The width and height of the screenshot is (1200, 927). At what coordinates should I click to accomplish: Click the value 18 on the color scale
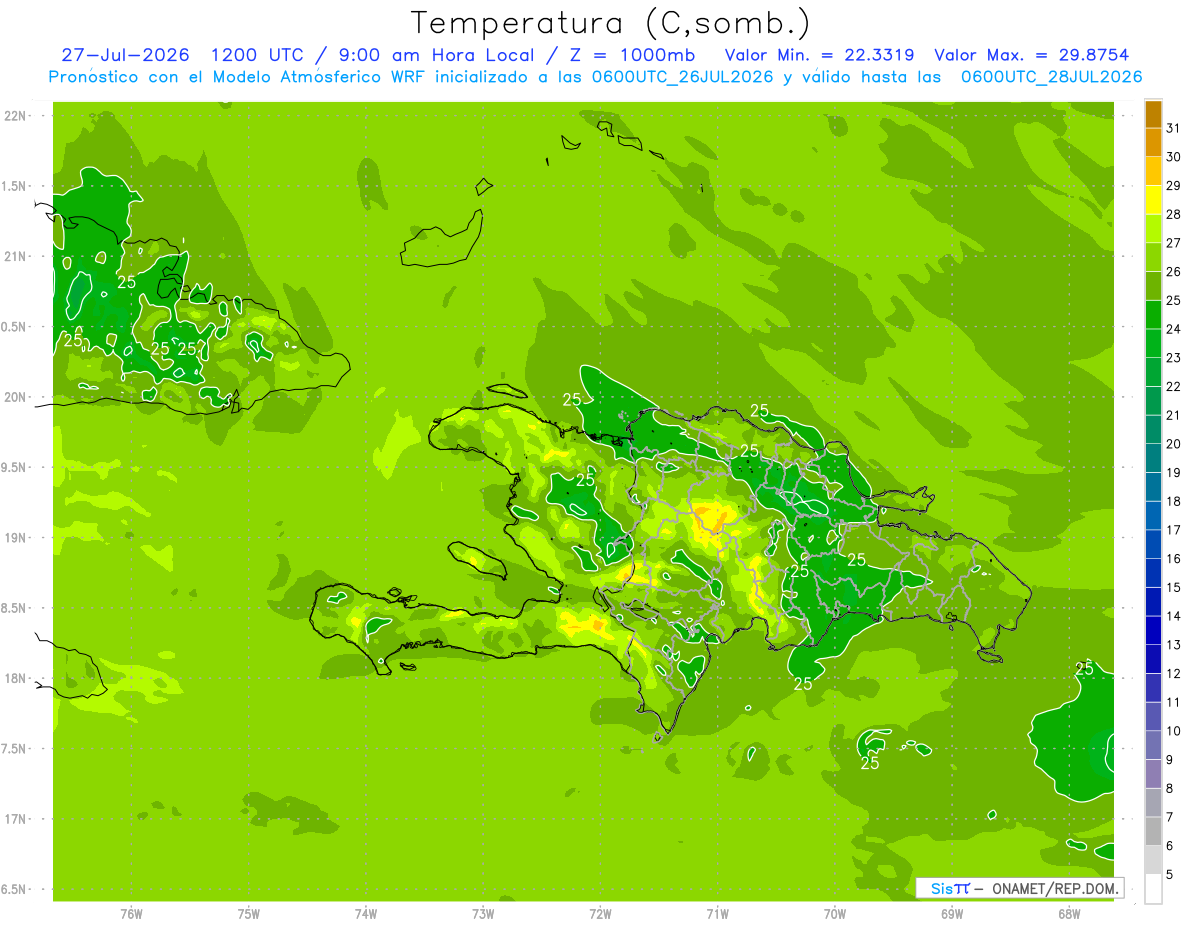(1174, 501)
